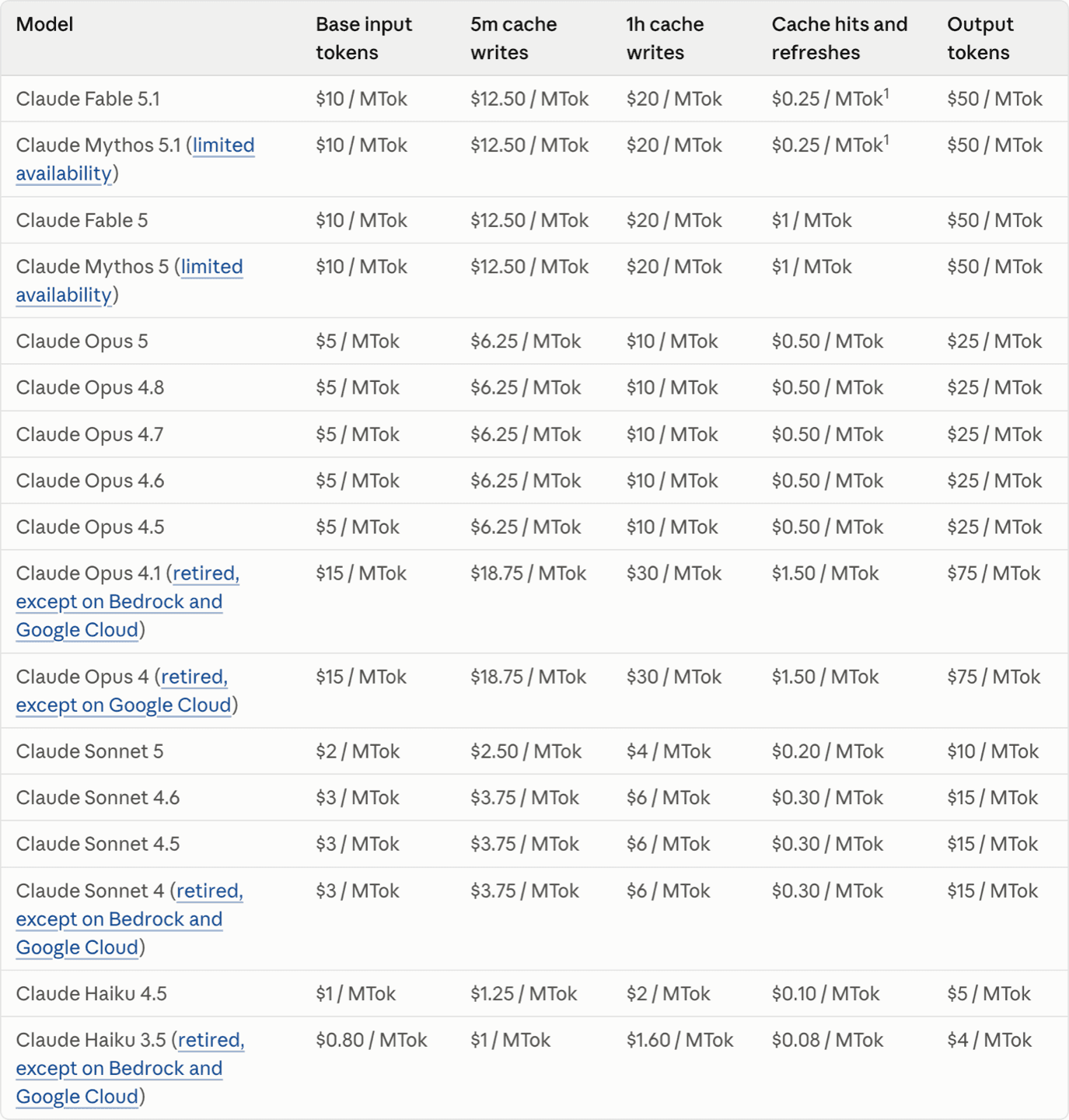Viewport: 1069px width, 1120px height.
Task: Click Claude Opus 4.7 1h cache writes $10 / MTok
Action: [x=672, y=434]
